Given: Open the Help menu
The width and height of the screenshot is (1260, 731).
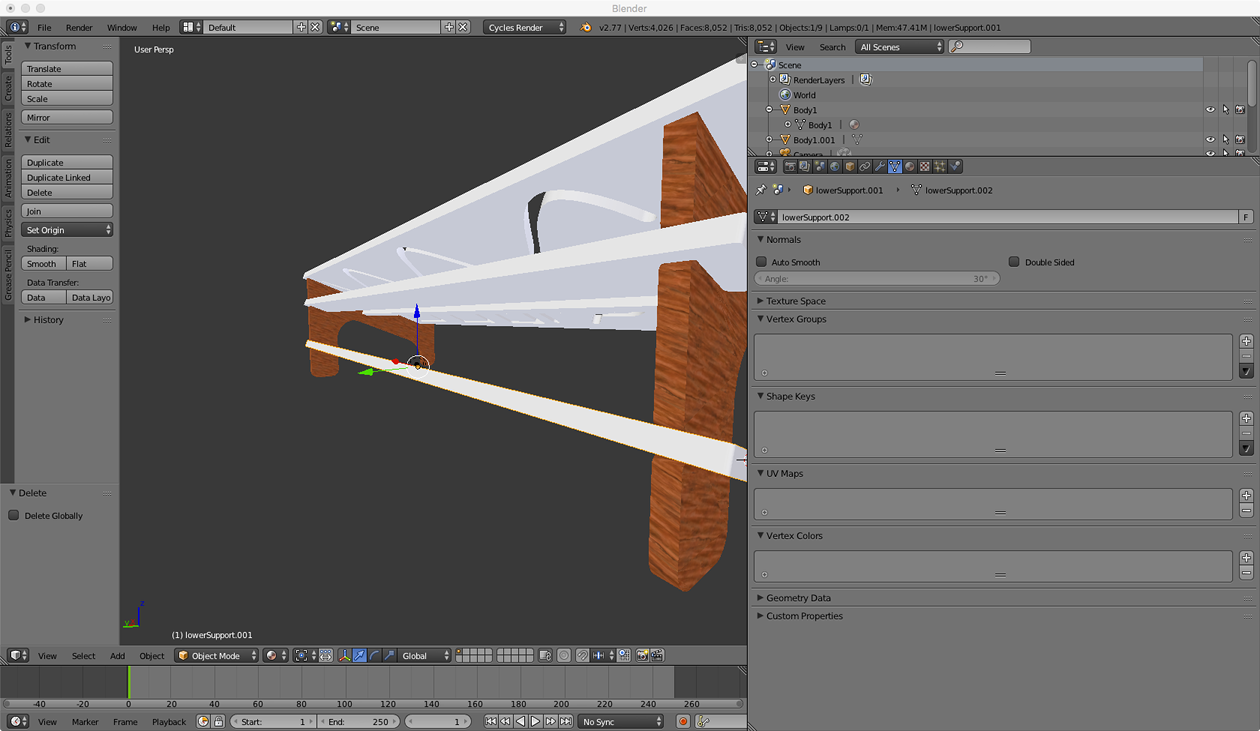Looking at the screenshot, I should [x=161, y=28].
